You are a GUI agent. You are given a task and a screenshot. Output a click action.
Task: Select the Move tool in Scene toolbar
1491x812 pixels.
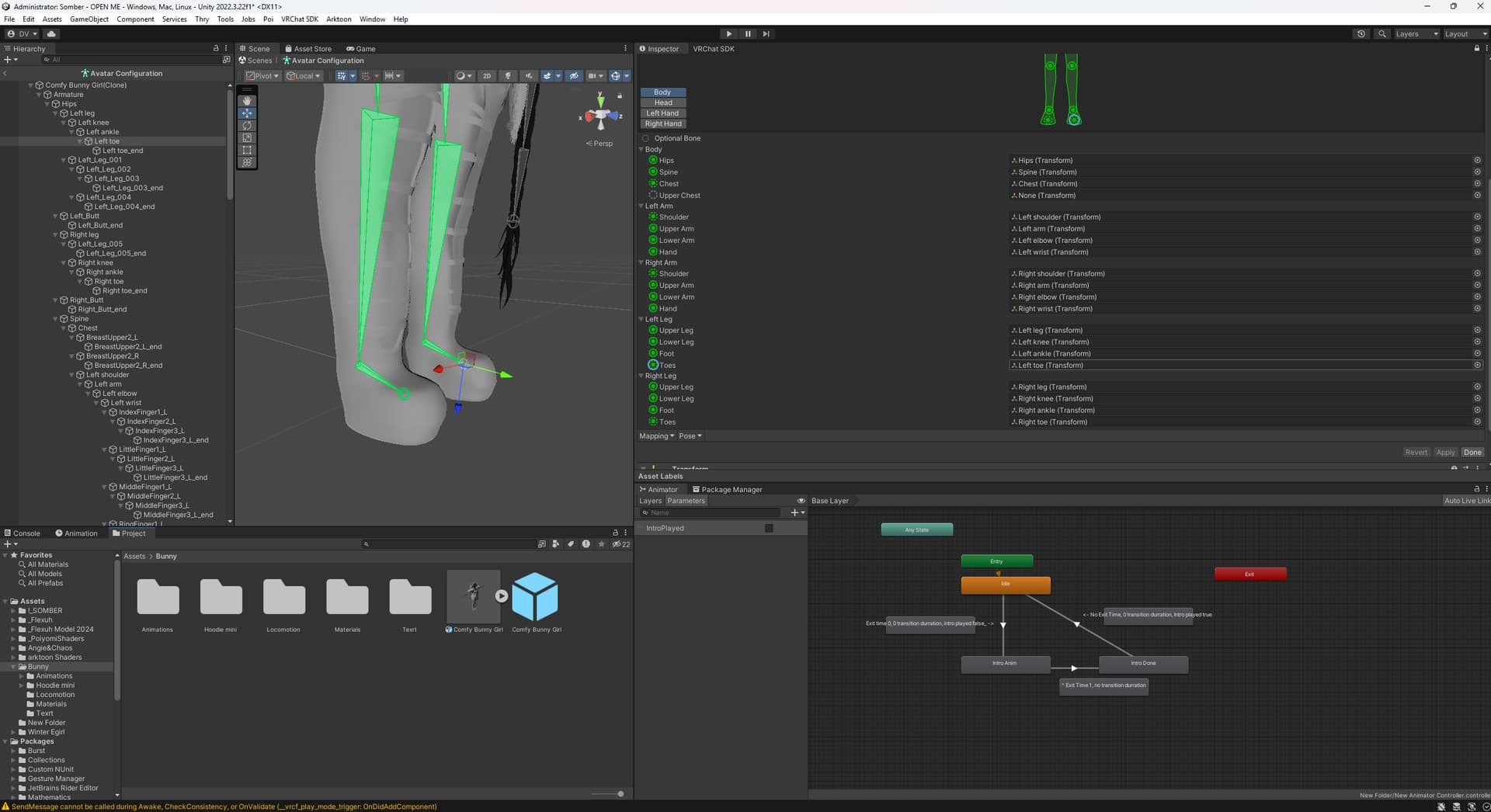click(x=247, y=113)
